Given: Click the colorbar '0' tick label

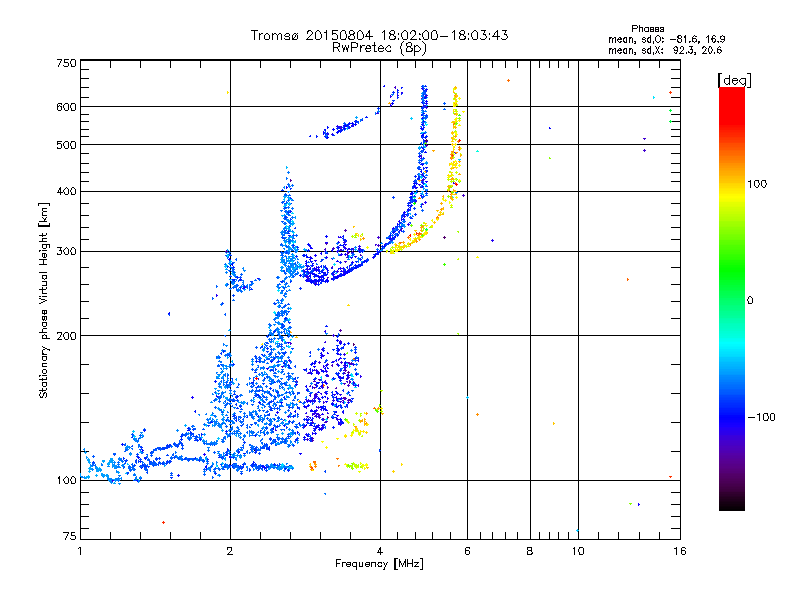Looking at the screenshot, I should coord(749,301).
